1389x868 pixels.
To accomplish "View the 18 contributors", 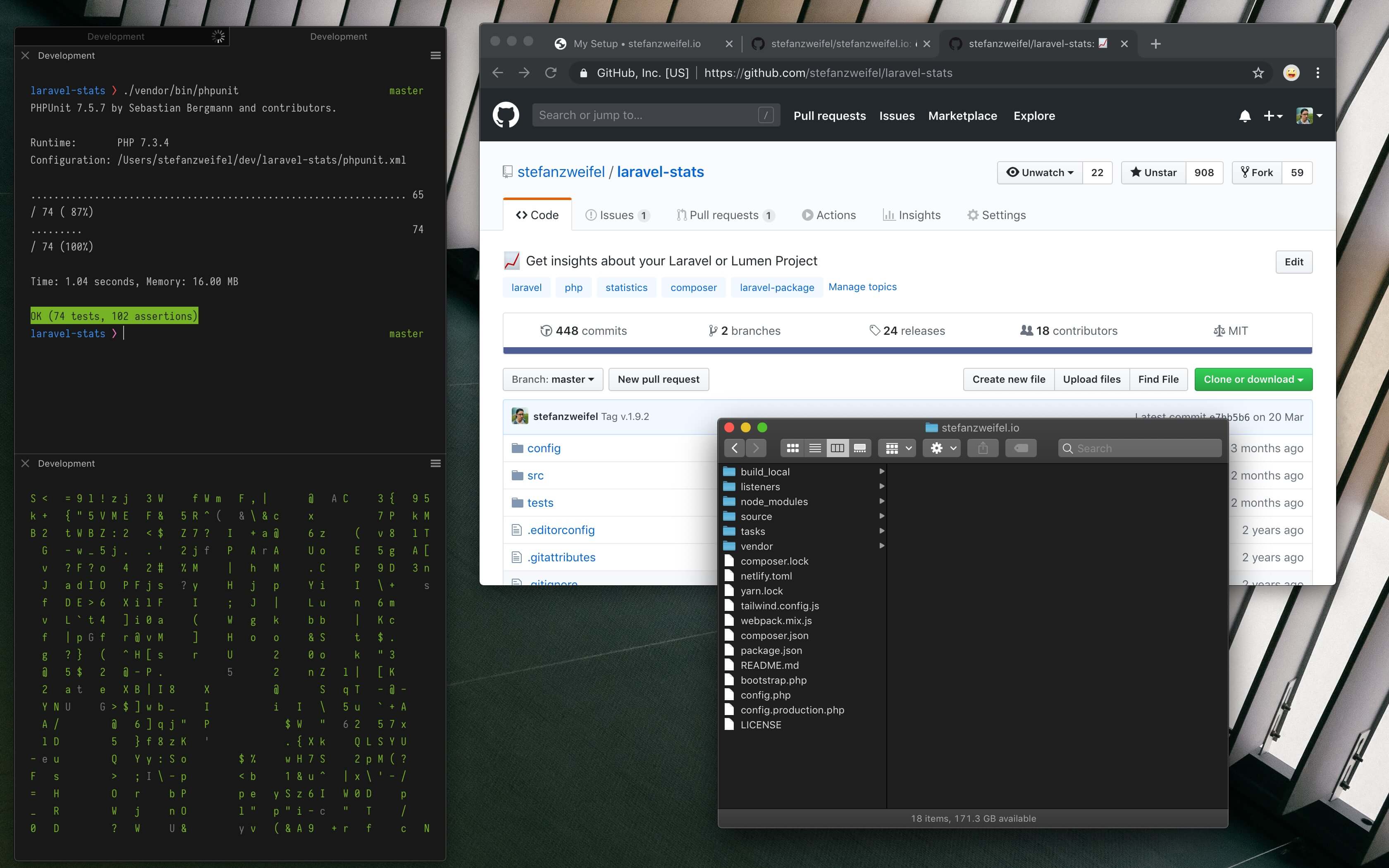I will [1069, 331].
